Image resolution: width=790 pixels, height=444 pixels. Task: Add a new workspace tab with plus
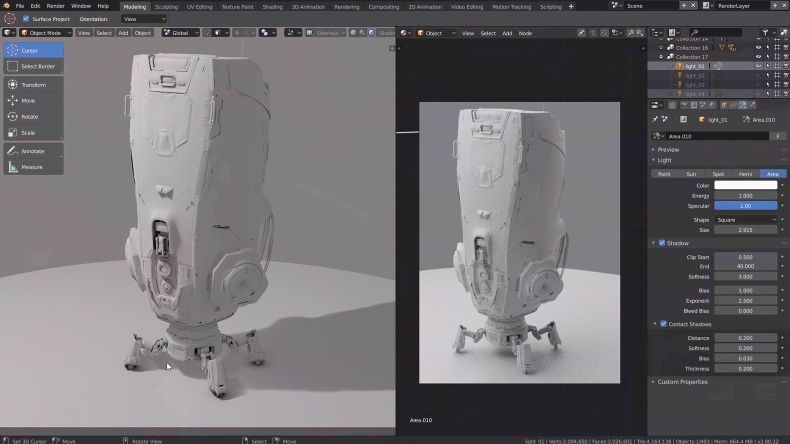(x=571, y=7)
